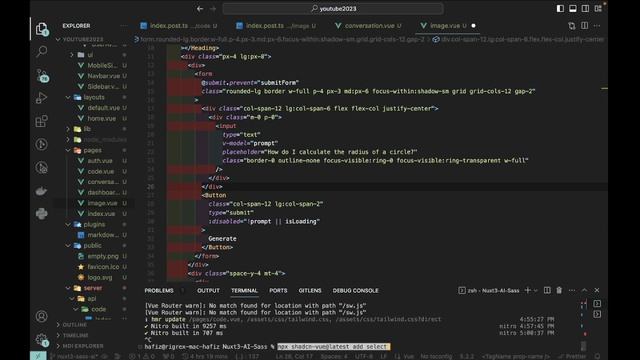
Task: Go forward using the right arrow
Action: click(x=213, y=9)
